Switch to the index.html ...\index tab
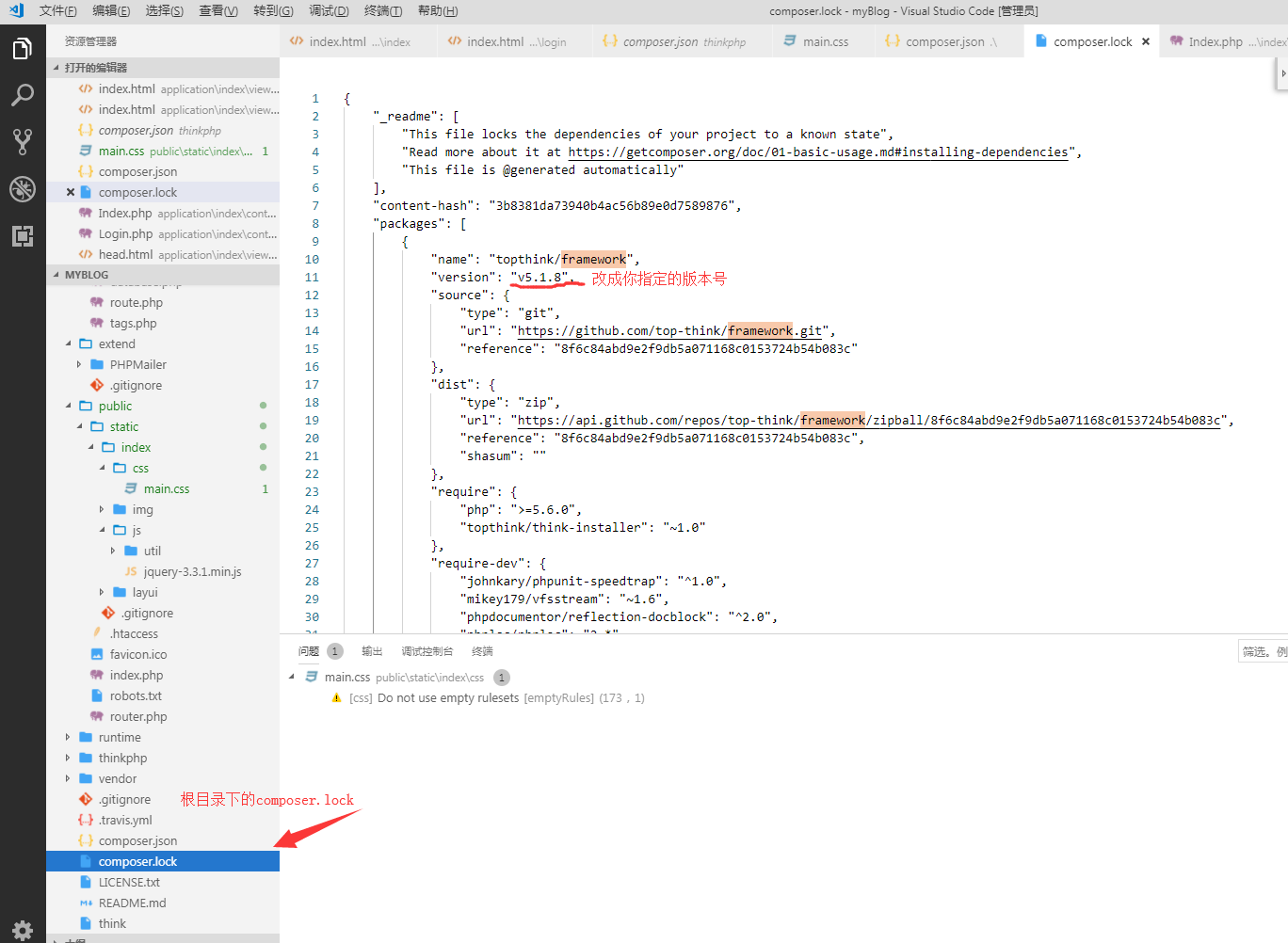 (358, 41)
